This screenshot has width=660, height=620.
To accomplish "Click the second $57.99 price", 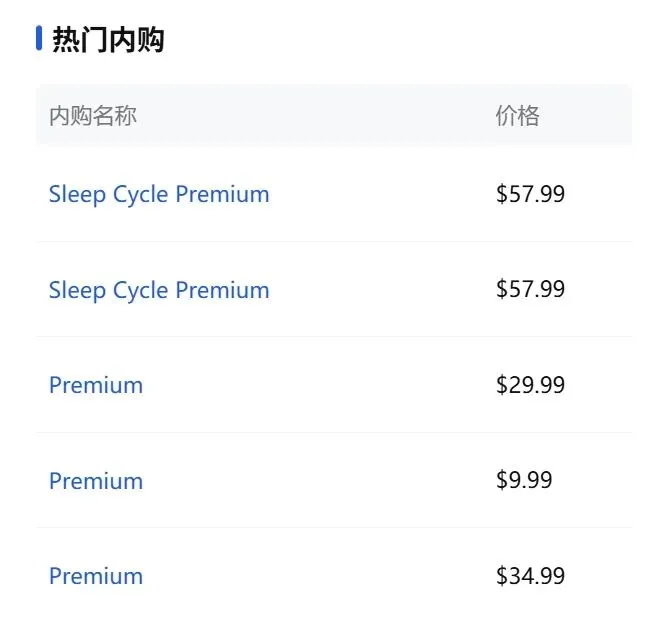I will pos(530,289).
